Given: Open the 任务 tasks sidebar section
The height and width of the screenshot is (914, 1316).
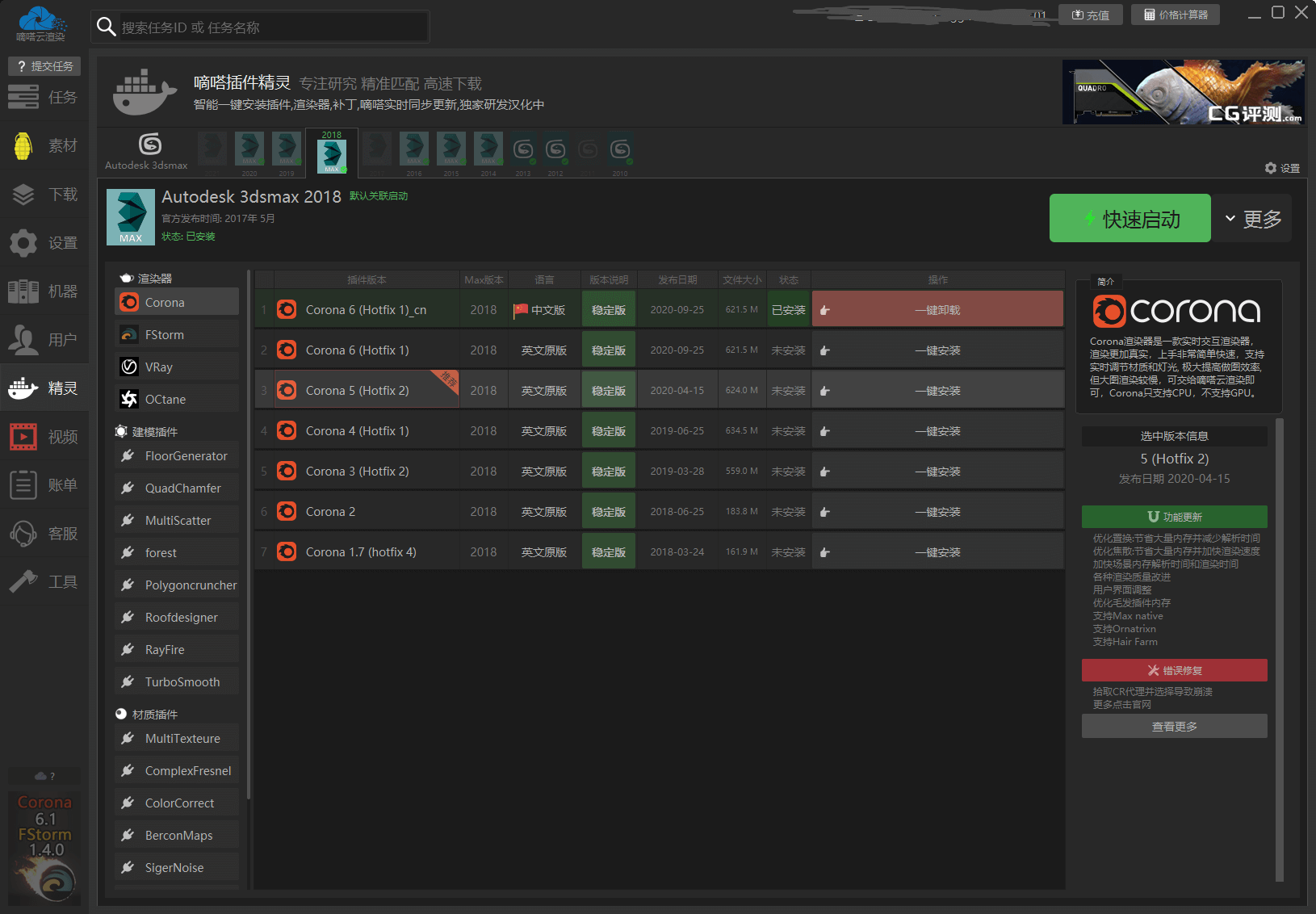Looking at the screenshot, I should (44, 98).
